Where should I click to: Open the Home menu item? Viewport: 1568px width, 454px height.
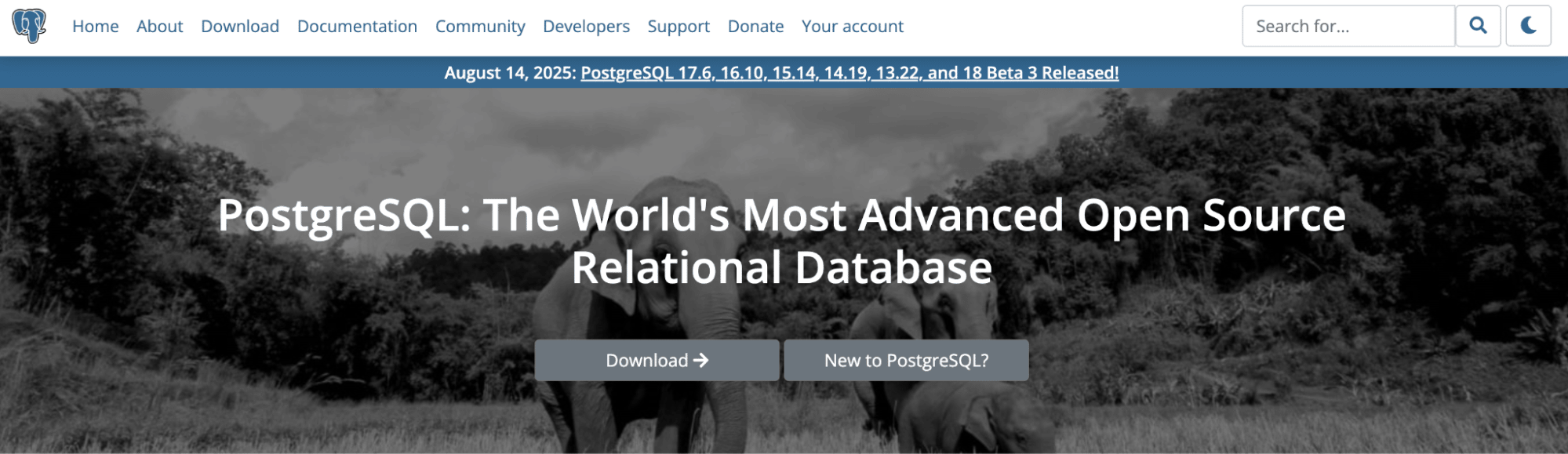coord(96,26)
